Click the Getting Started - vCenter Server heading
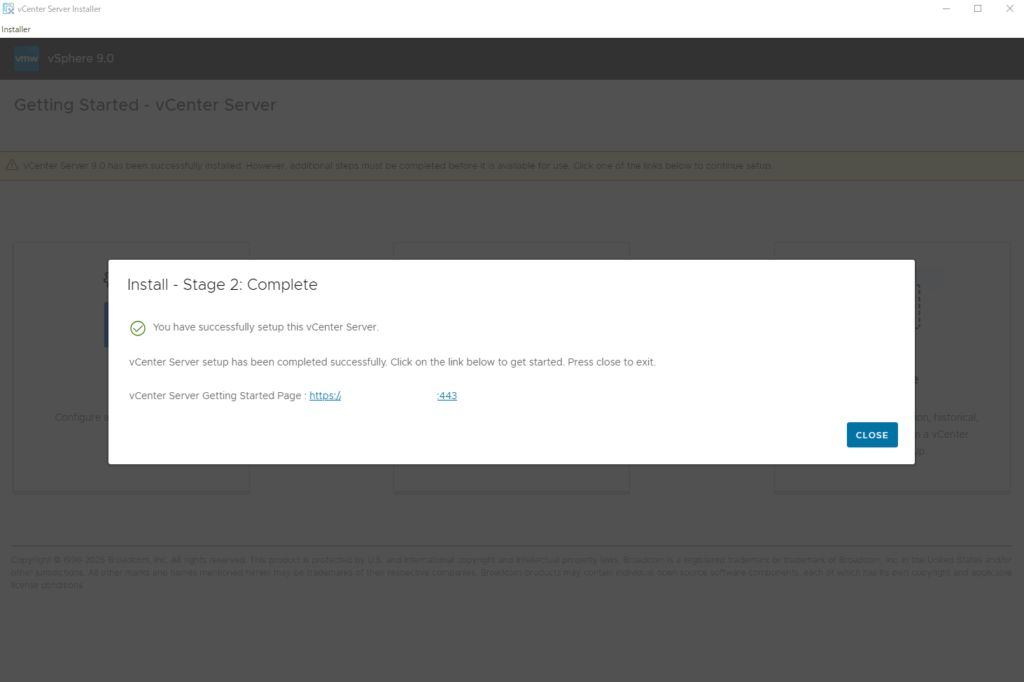The width and height of the screenshot is (1024, 682). coord(145,105)
